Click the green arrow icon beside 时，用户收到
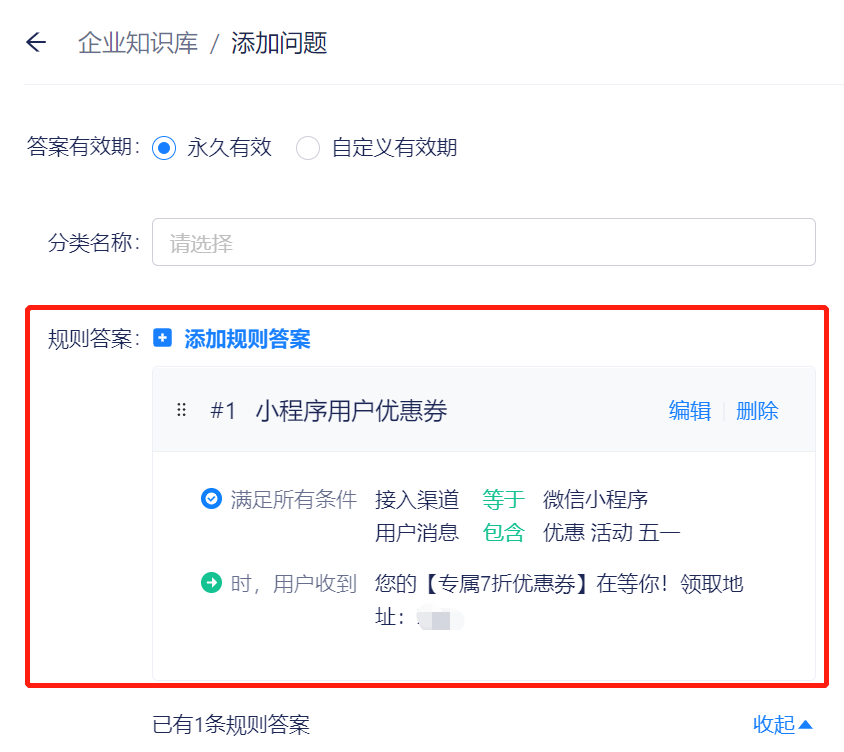The width and height of the screenshot is (844, 752). click(212, 582)
